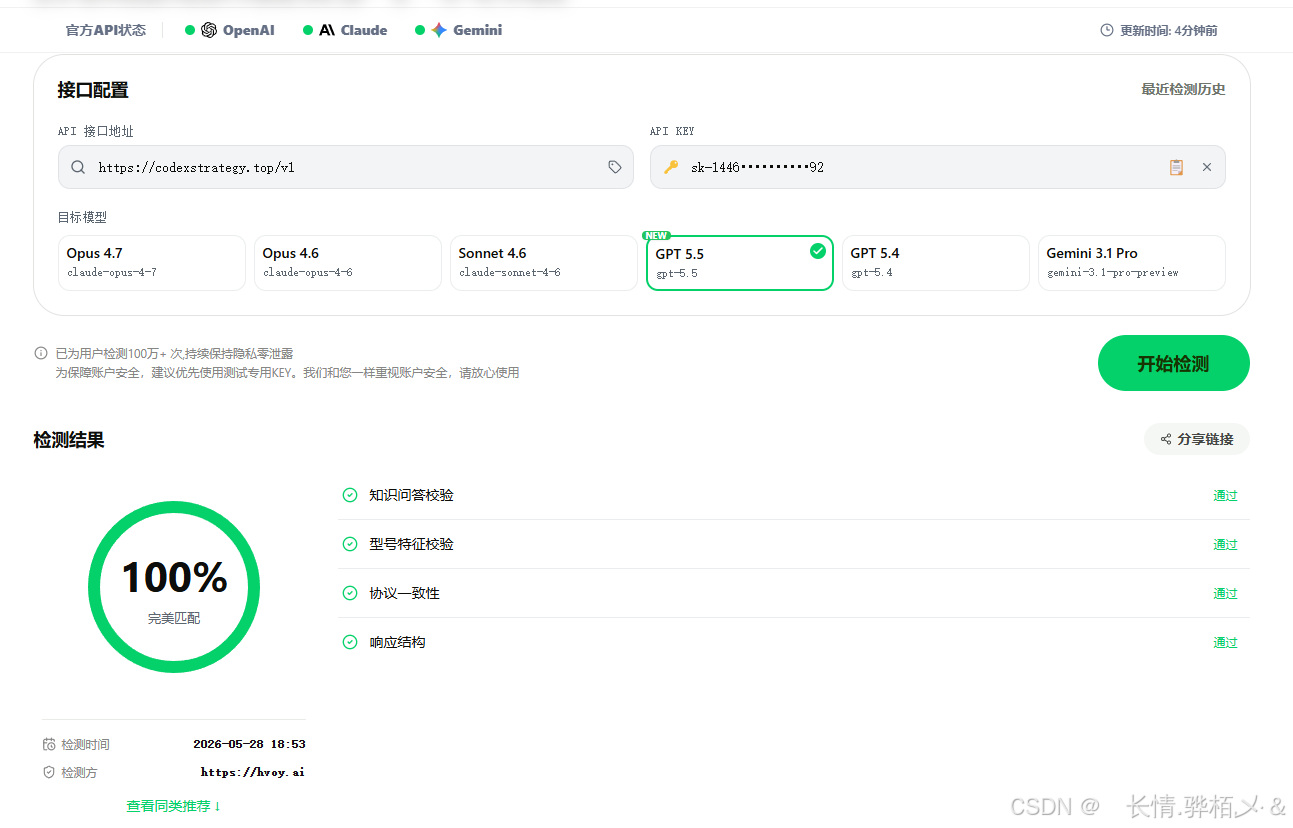Click the check icon beside 响应结构
Viewport: 1293px width, 828px height.
350,642
